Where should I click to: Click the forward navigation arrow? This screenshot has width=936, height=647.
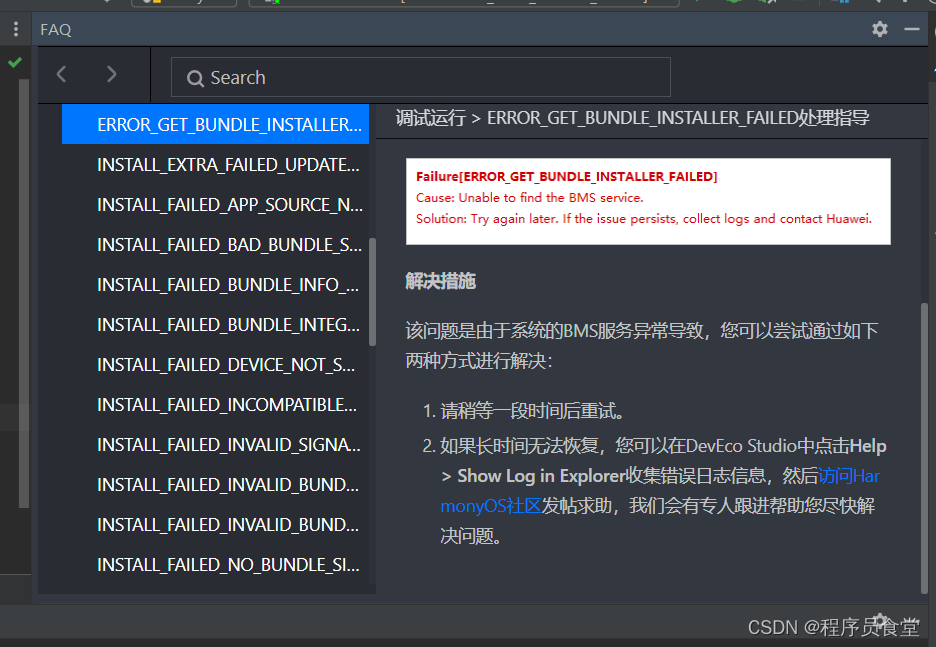[111, 74]
